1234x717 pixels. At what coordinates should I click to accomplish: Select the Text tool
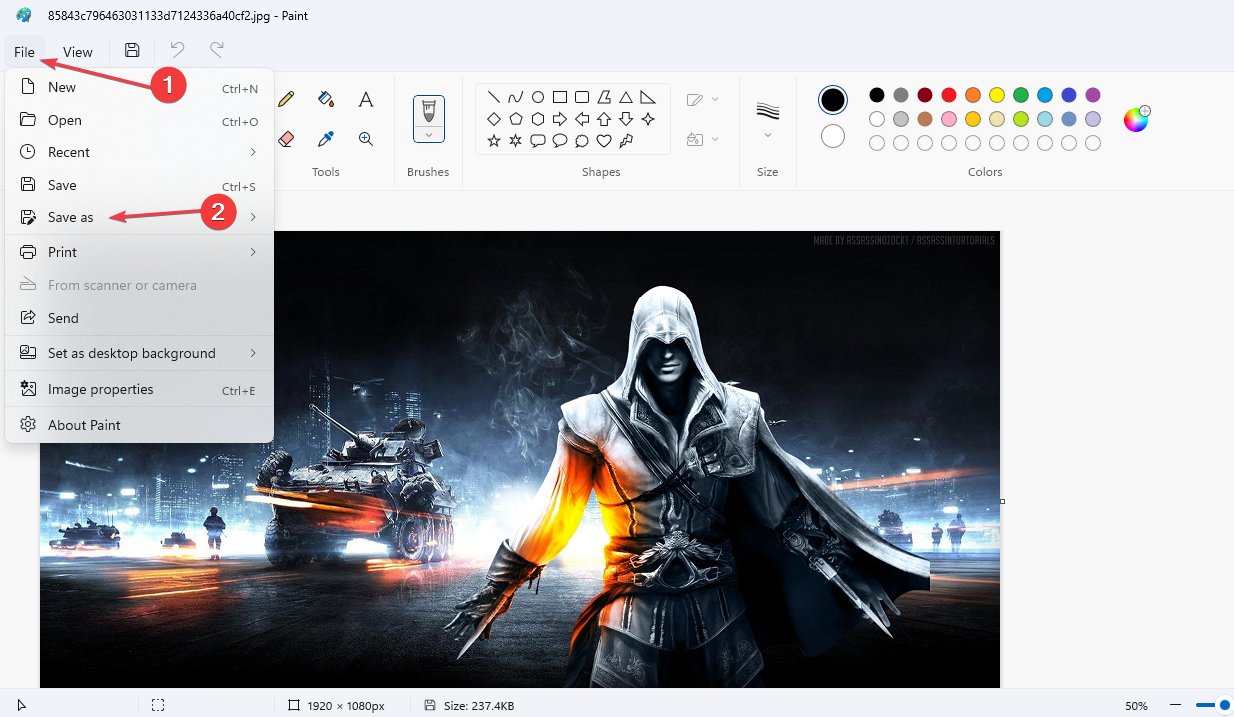[x=366, y=99]
